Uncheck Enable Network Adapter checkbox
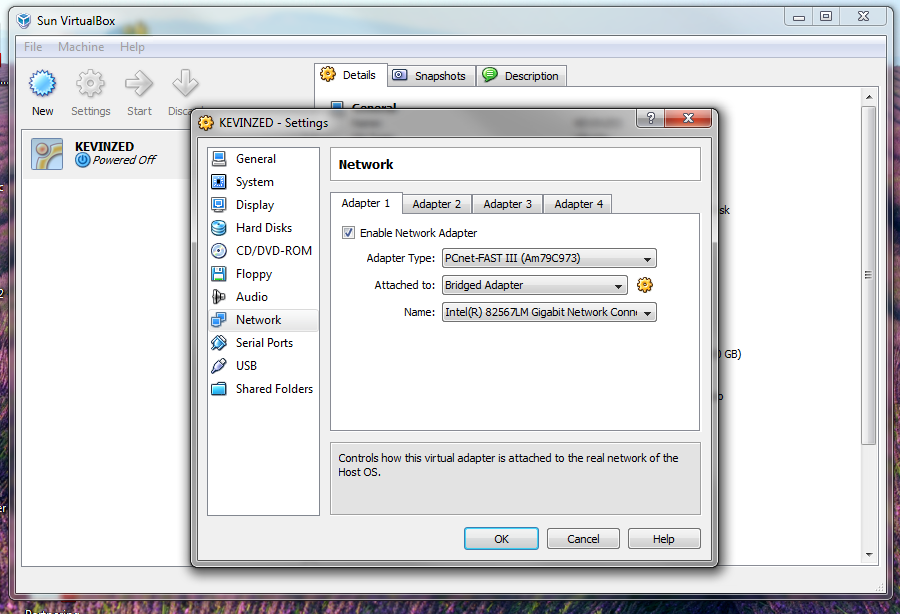Viewport: 900px width, 614px height. pos(349,233)
